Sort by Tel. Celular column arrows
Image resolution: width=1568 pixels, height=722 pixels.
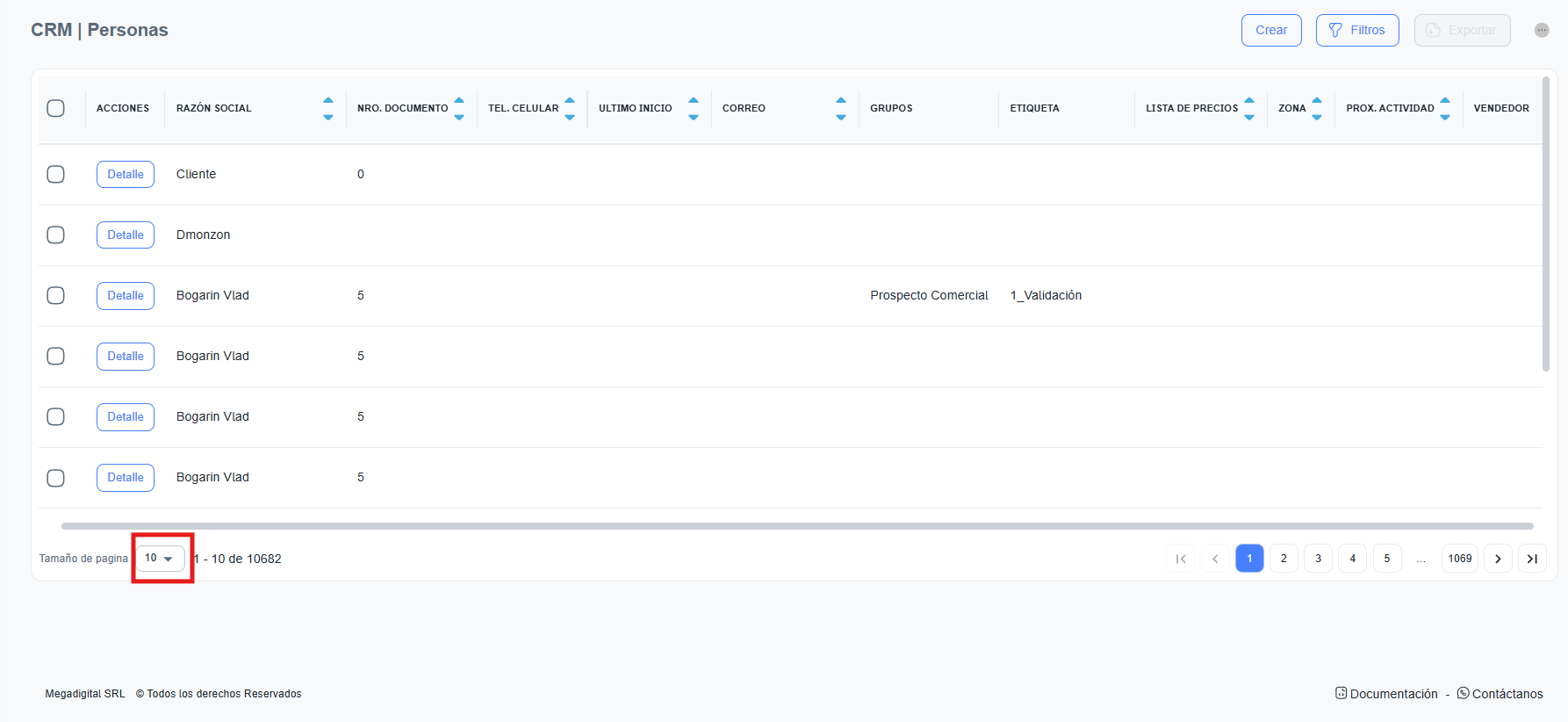tap(569, 108)
